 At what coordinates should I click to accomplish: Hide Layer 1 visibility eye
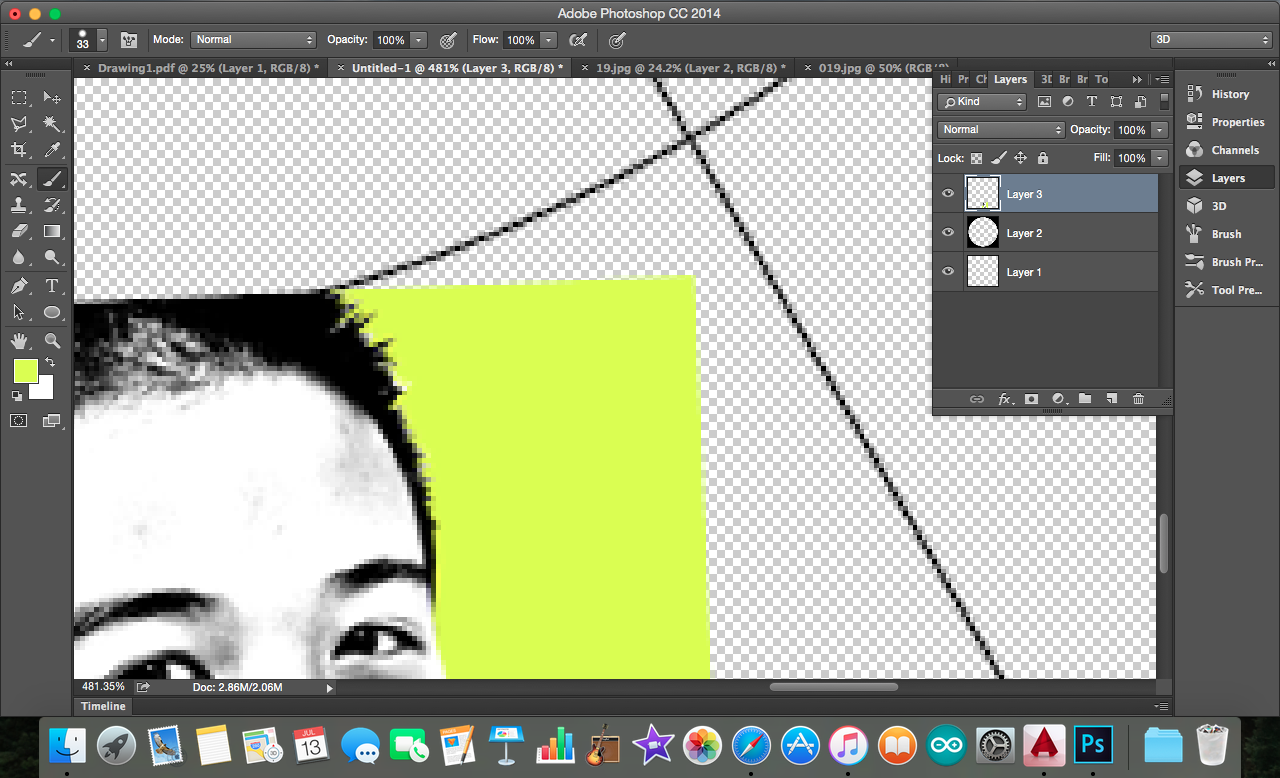(948, 272)
